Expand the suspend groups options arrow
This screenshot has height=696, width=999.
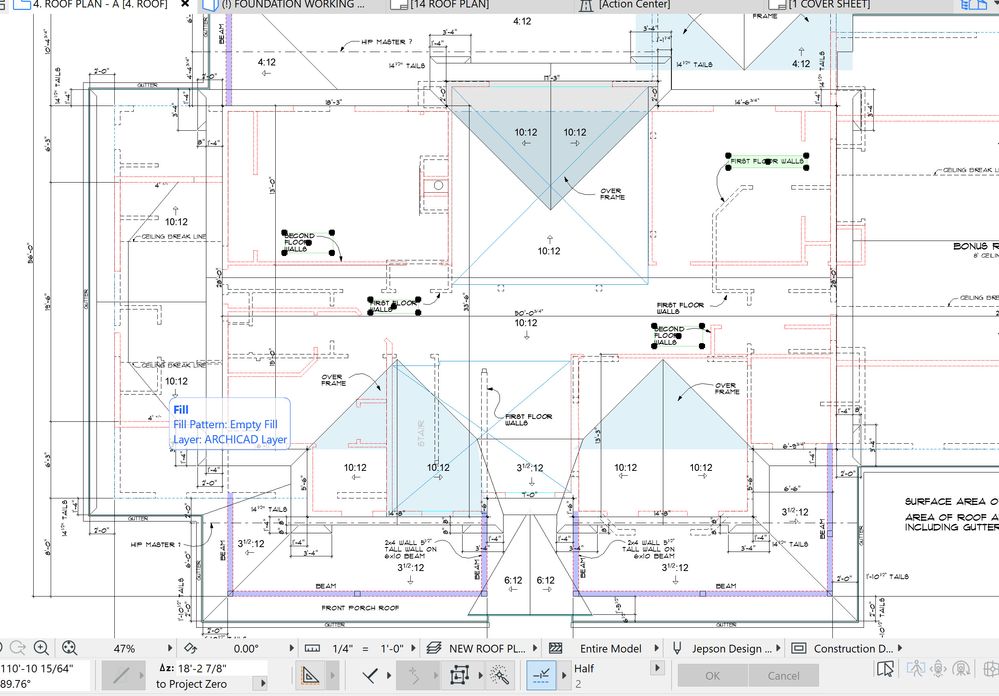click(x=480, y=676)
